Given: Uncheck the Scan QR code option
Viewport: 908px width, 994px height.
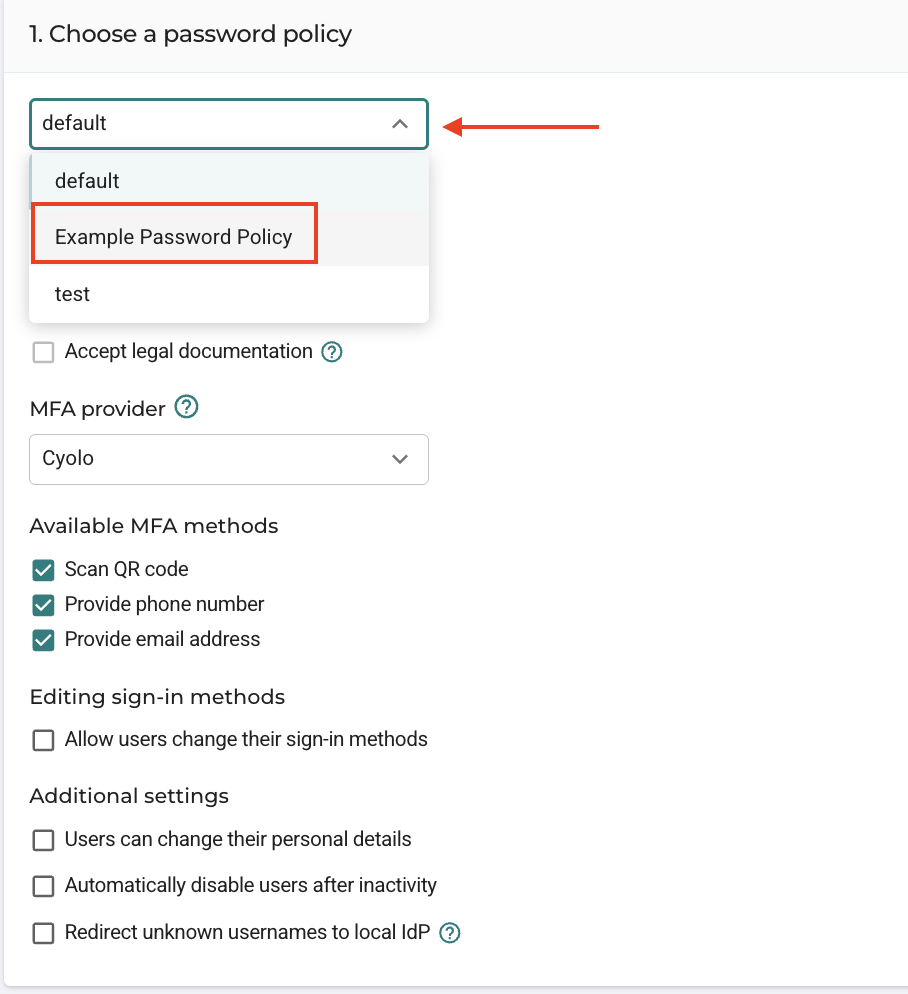Looking at the screenshot, I should pos(43,570).
